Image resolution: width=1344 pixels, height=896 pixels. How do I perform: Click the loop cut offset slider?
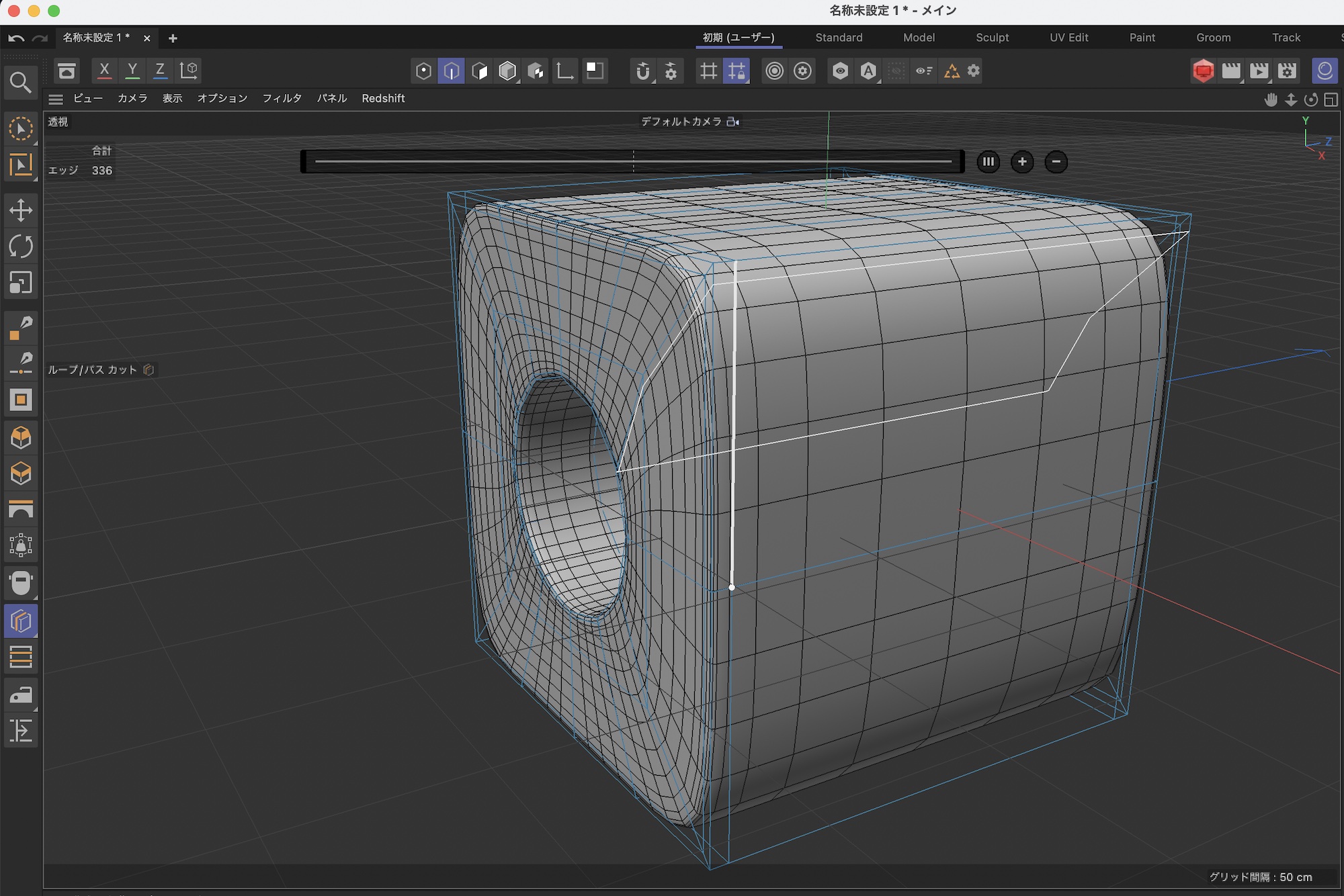[x=632, y=162]
